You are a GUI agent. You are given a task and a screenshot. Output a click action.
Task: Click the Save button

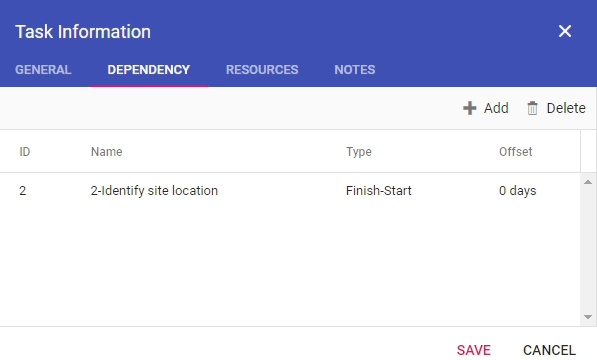(x=474, y=350)
